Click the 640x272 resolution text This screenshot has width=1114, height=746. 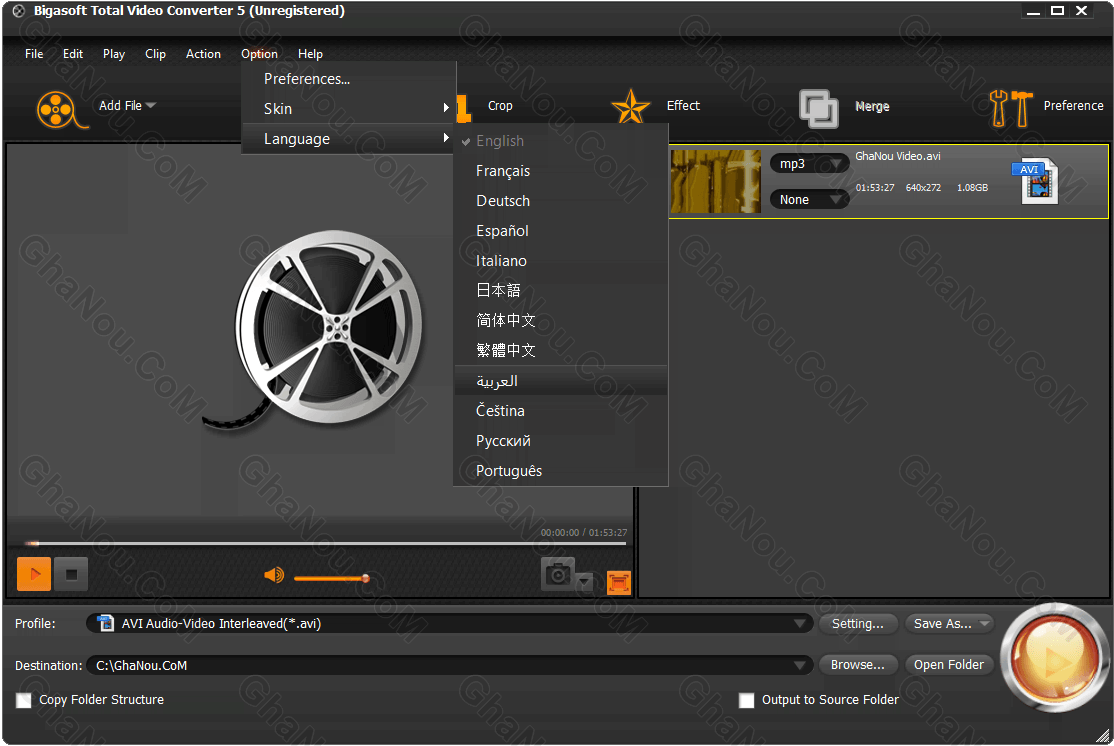(923, 188)
